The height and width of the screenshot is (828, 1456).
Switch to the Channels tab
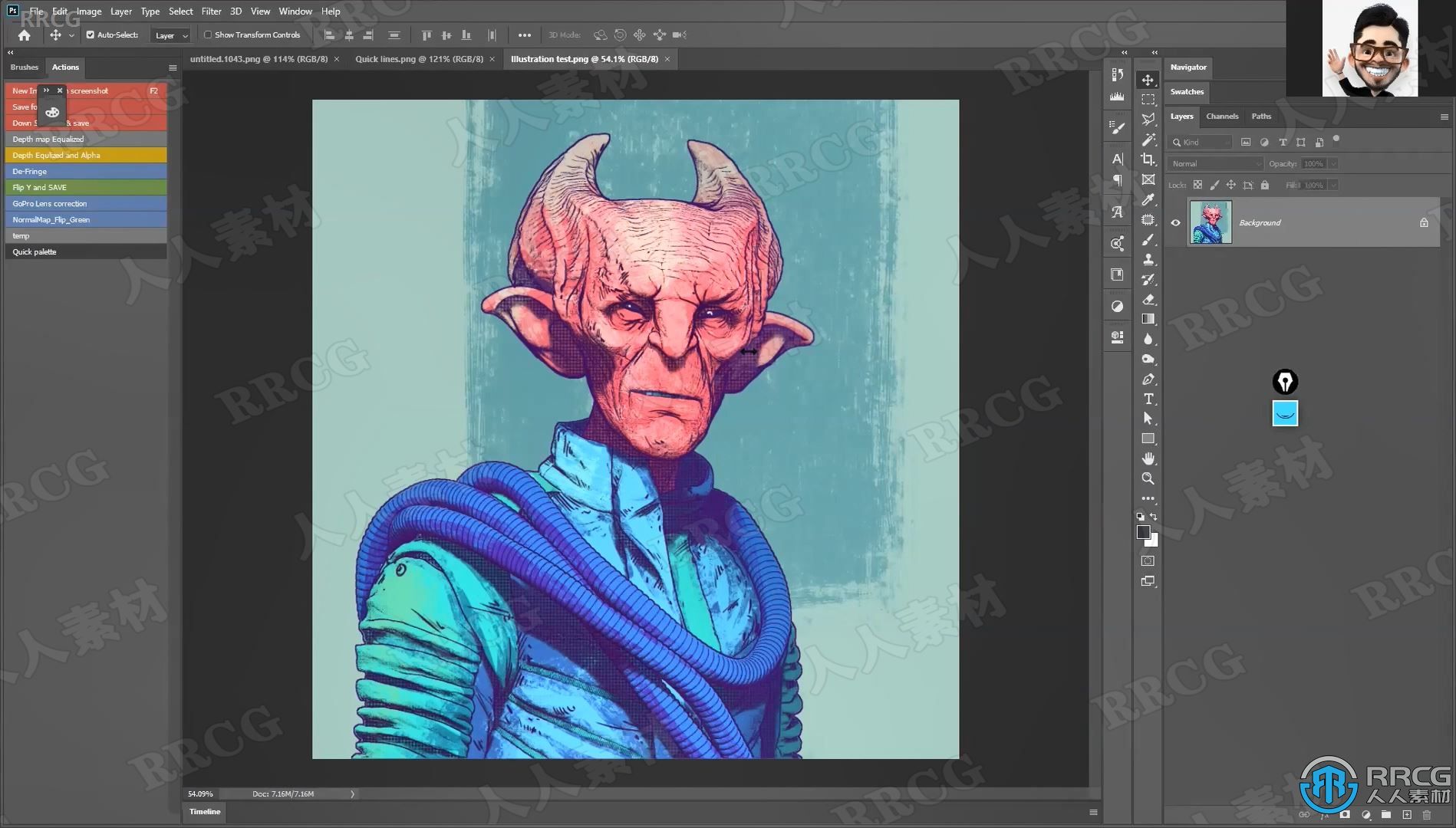tap(1222, 117)
